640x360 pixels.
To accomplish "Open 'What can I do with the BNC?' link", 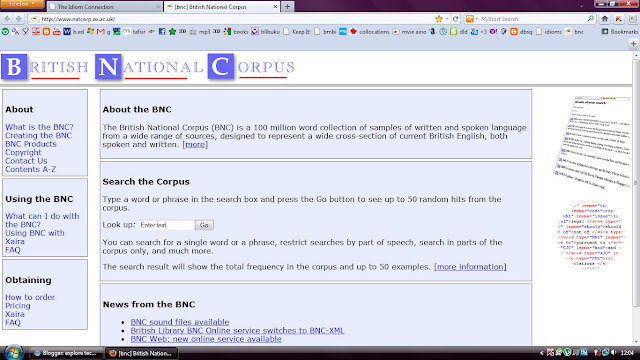I will [42, 220].
